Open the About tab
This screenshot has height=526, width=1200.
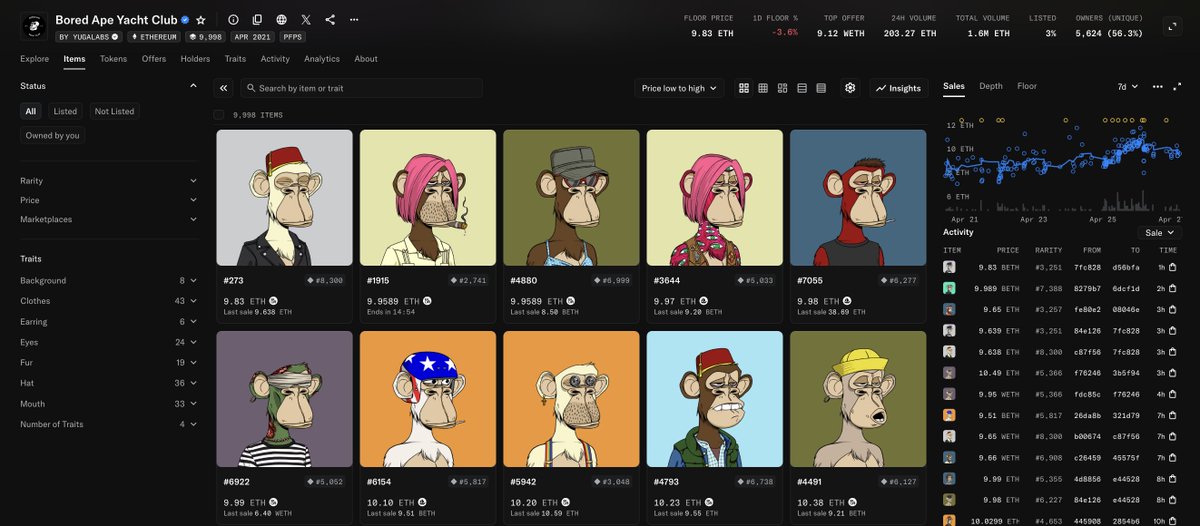[x=366, y=59]
